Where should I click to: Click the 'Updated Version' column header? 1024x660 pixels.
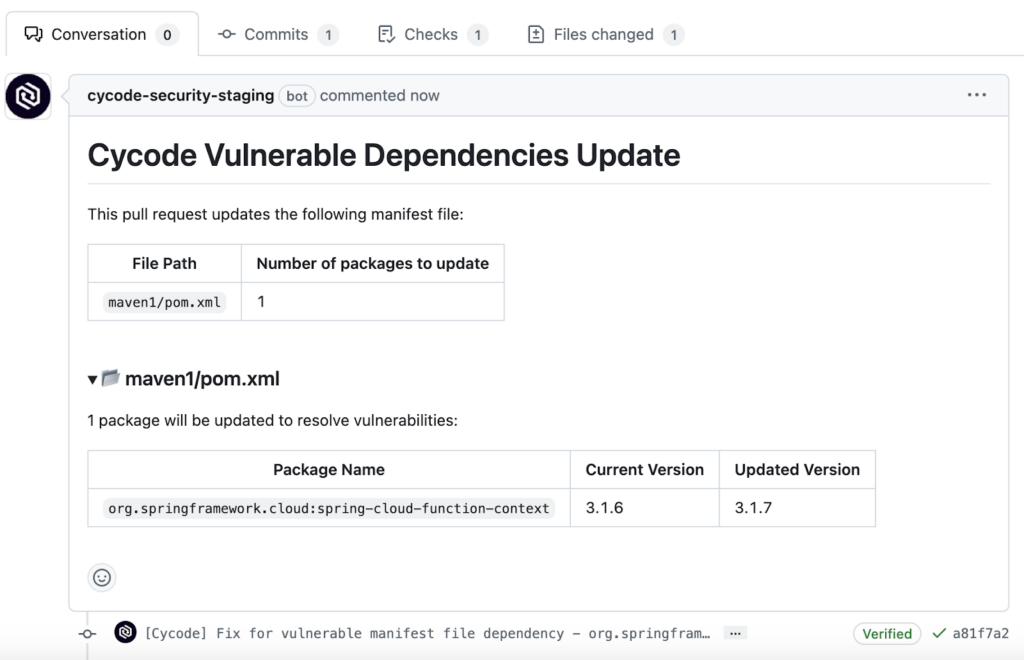(797, 469)
